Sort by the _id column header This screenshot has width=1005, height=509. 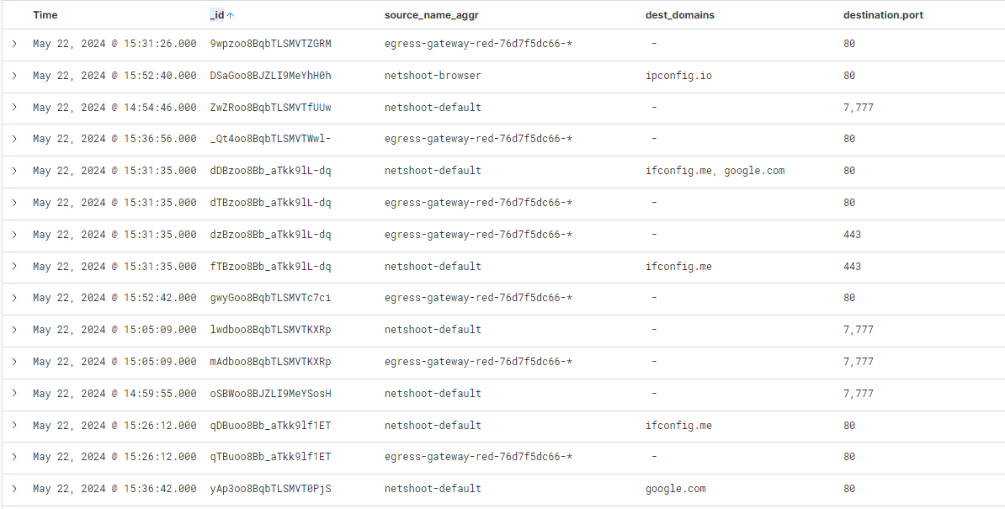(x=216, y=16)
